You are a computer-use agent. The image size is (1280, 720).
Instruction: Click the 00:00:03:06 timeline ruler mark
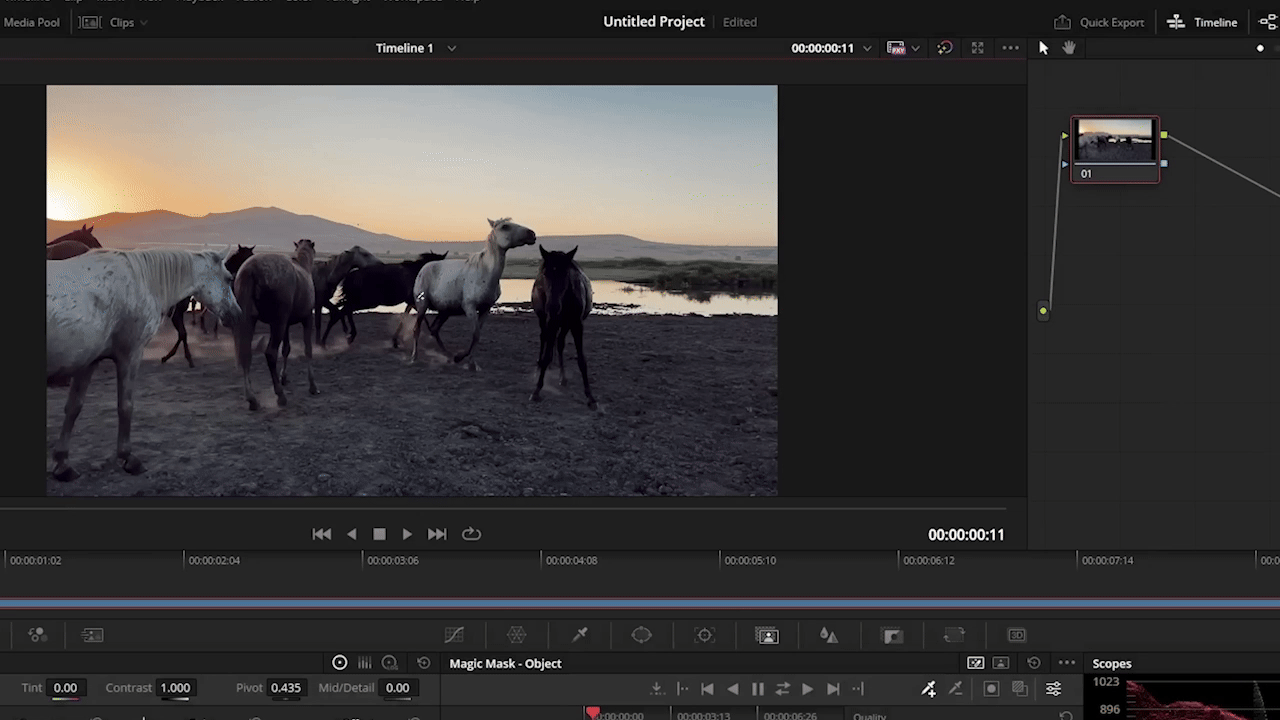pyautogui.click(x=393, y=560)
